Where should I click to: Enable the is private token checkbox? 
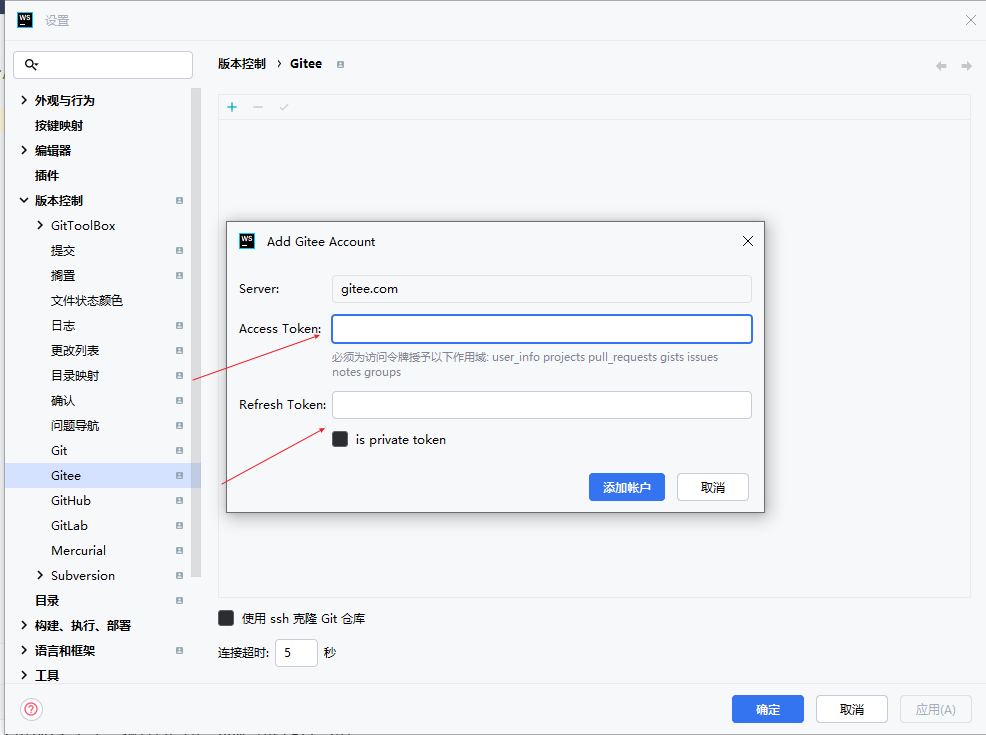[x=340, y=439]
